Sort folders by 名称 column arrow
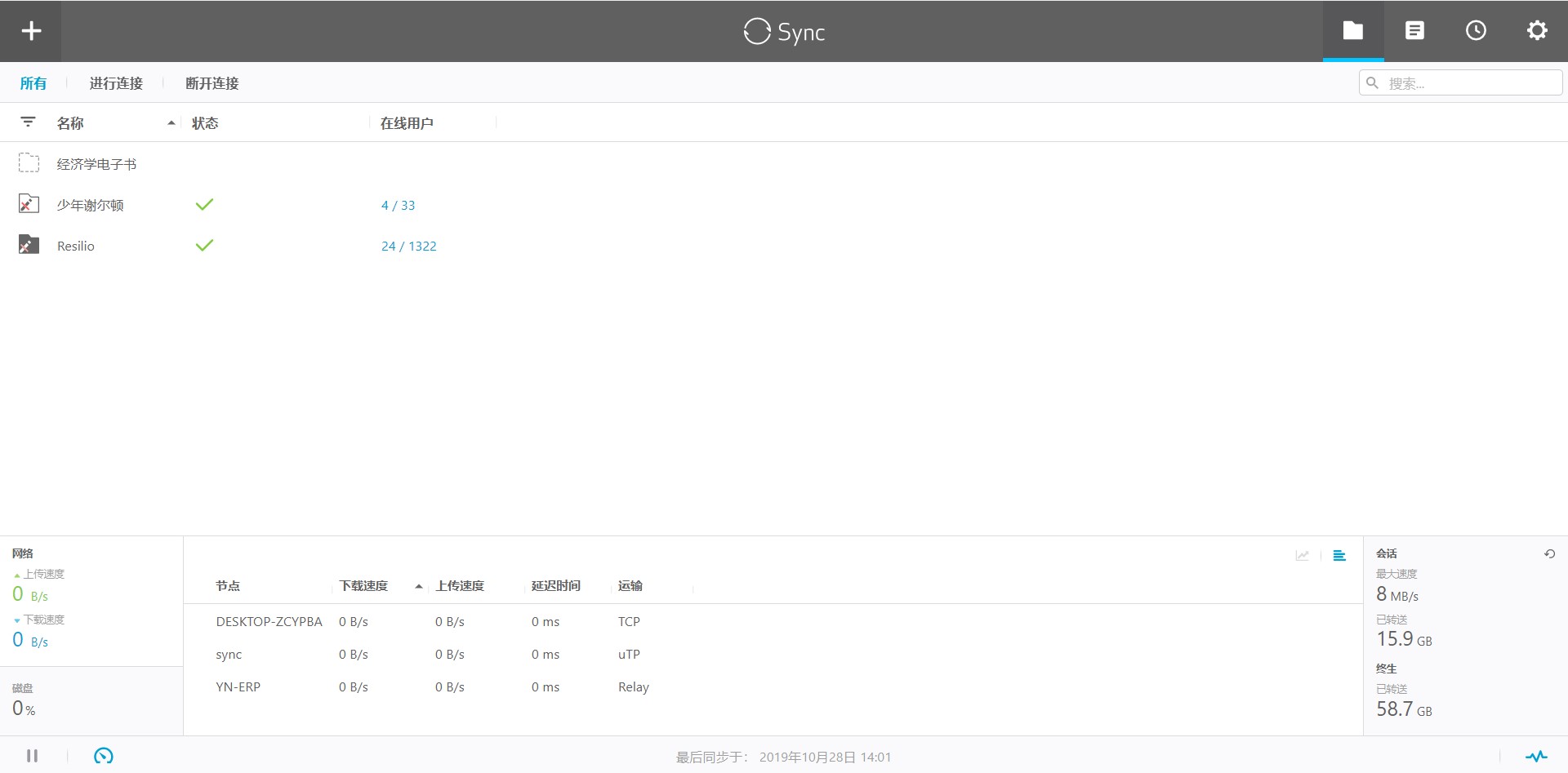Image resolution: width=1568 pixels, height=773 pixels. [171, 123]
